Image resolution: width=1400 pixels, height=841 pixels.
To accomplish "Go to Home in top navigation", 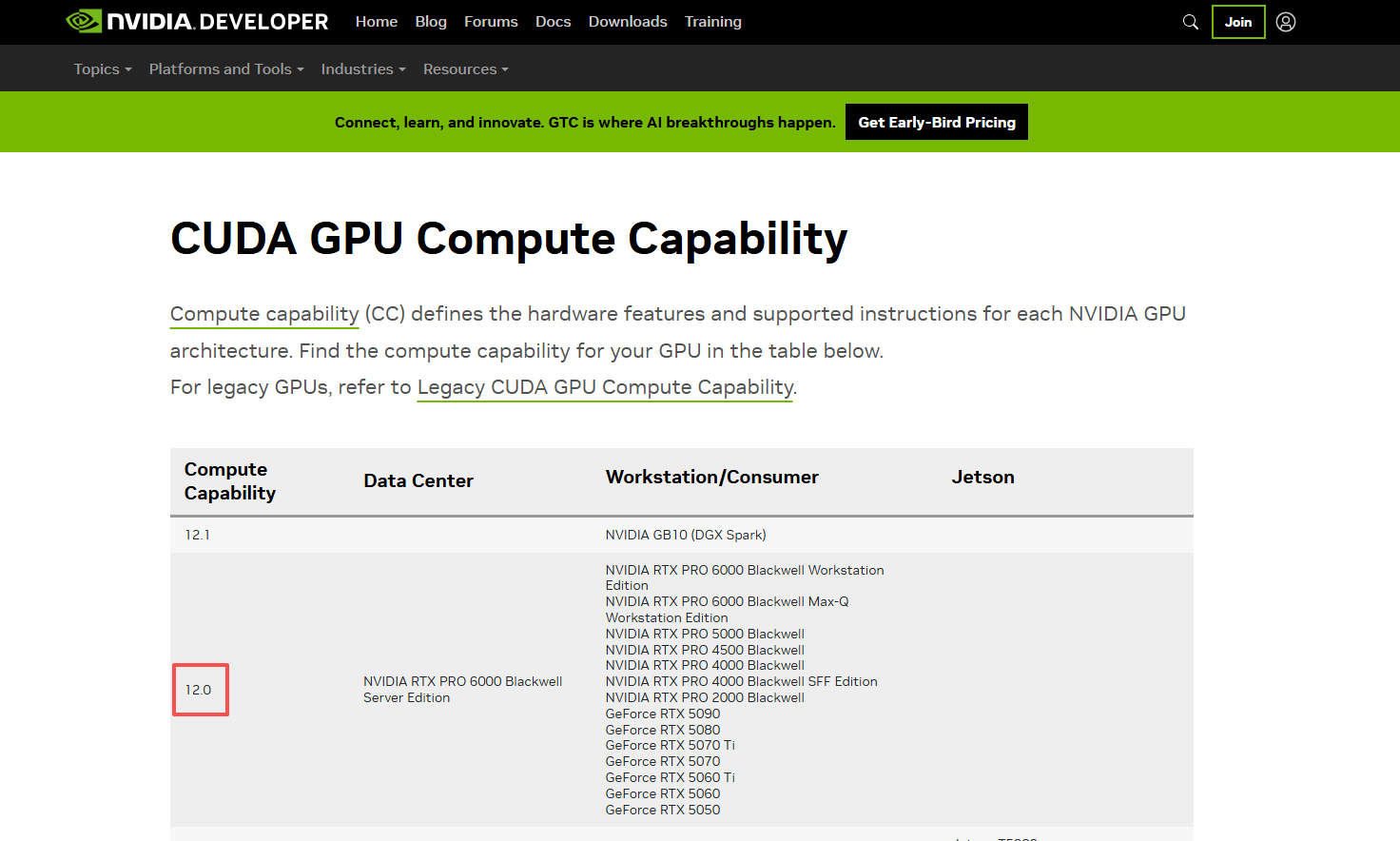I will click(x=376, y=22).
